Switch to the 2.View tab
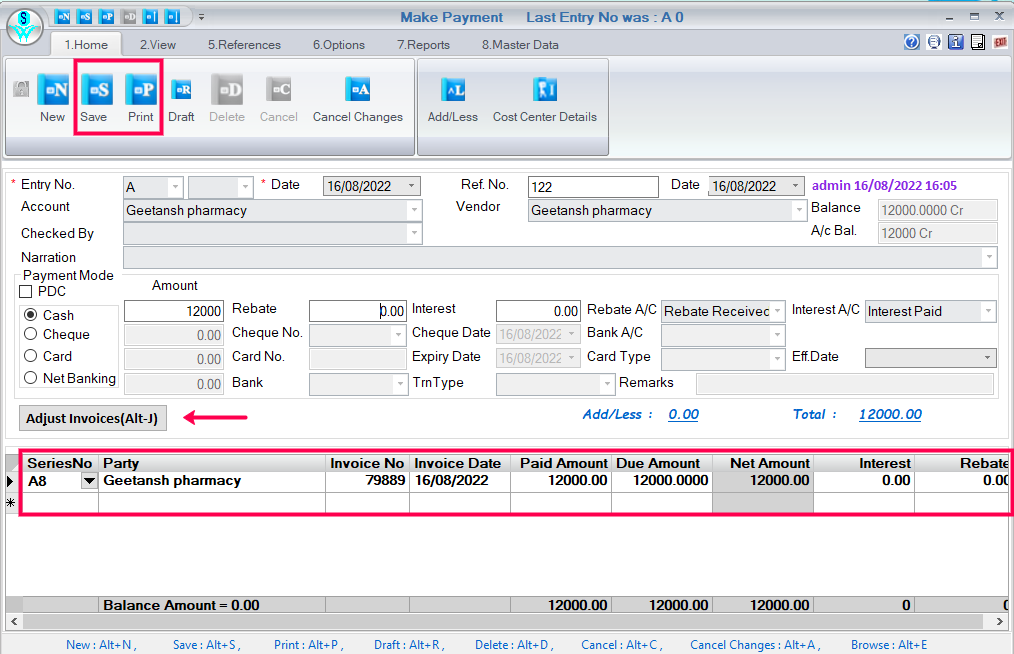This screenshot has height=654, width=1014. click(158, 45)
